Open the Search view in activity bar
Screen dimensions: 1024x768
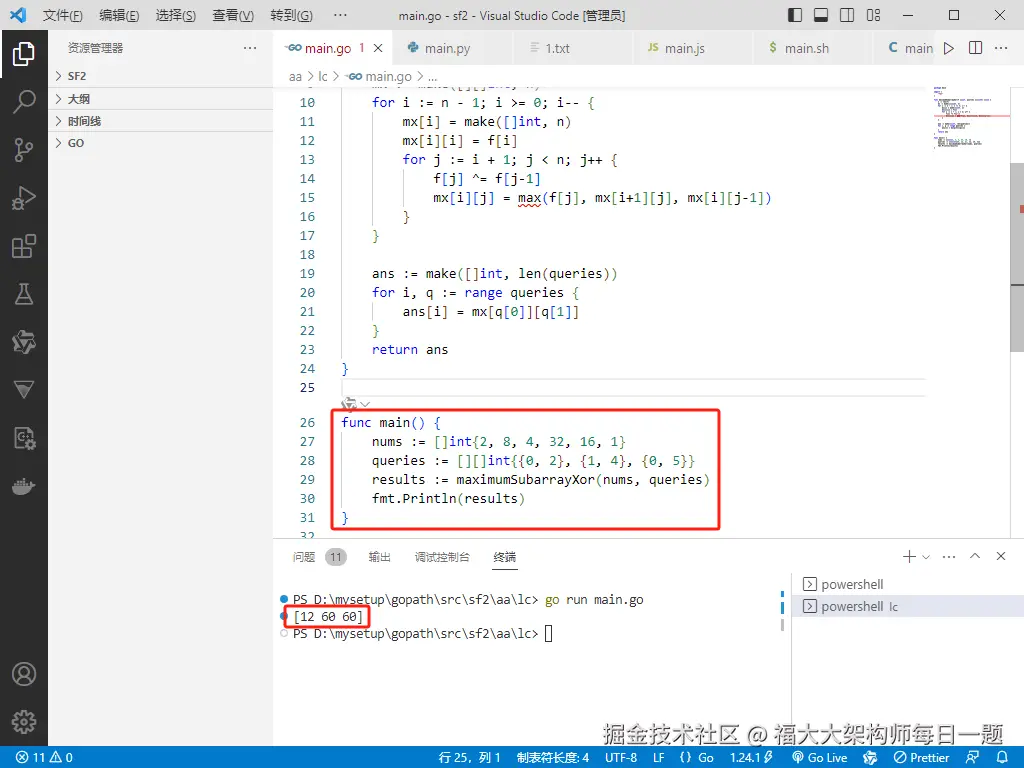click(24, 102)
